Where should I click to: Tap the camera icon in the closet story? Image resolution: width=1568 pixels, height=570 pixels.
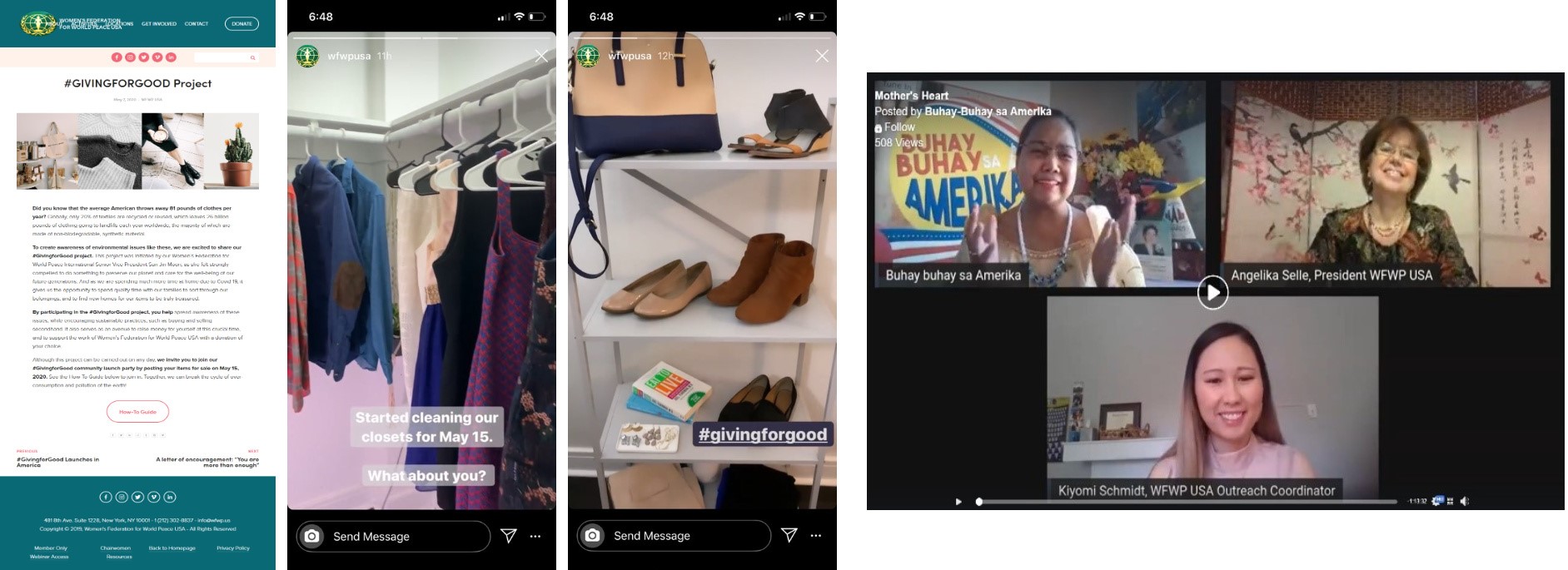click(x=311, y=537)
